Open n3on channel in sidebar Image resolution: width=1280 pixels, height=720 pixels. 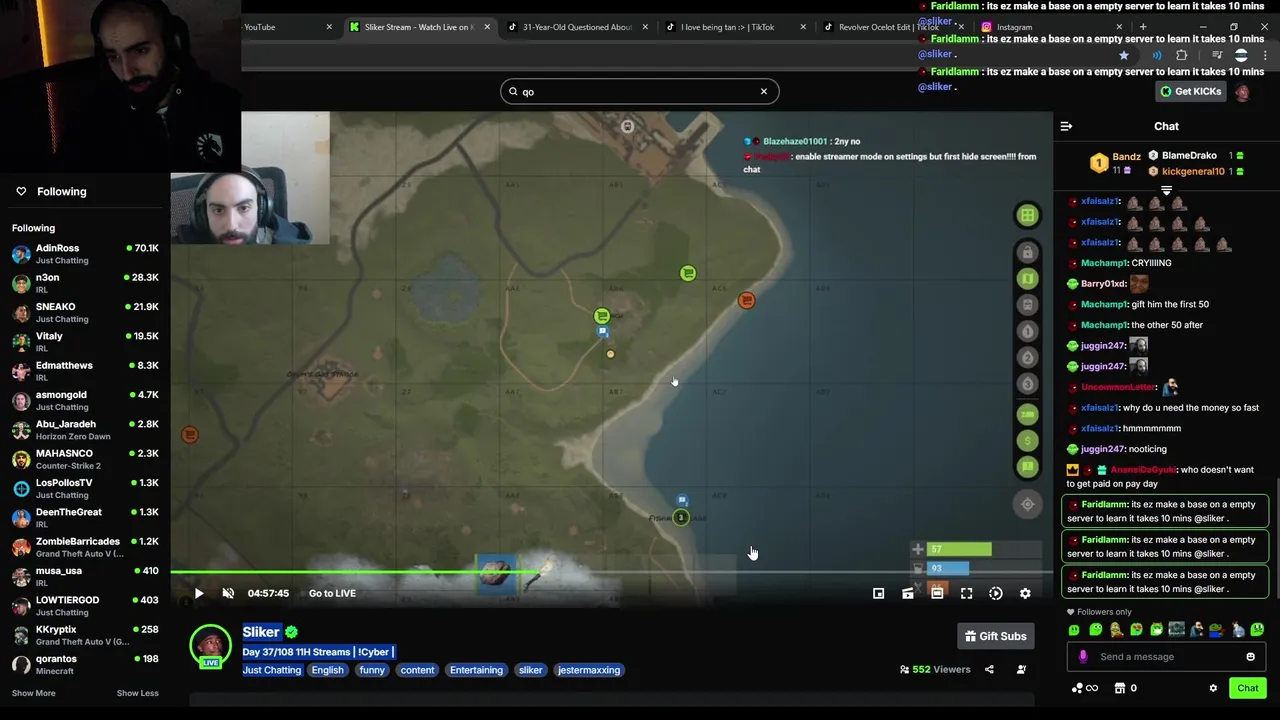(85, 283)
